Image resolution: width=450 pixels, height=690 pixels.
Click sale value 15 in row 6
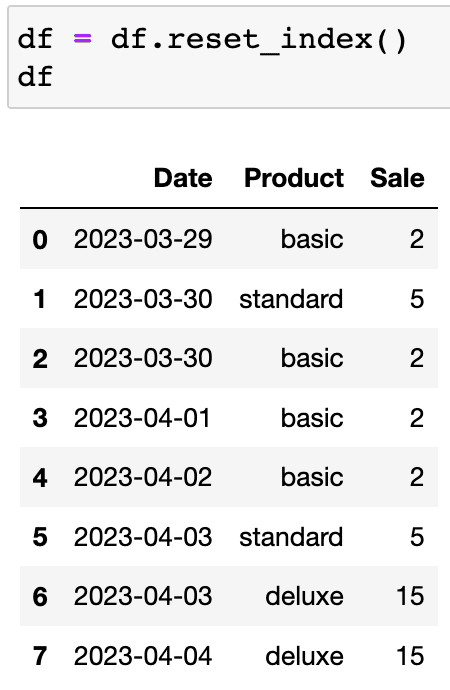tap(410, 596)
